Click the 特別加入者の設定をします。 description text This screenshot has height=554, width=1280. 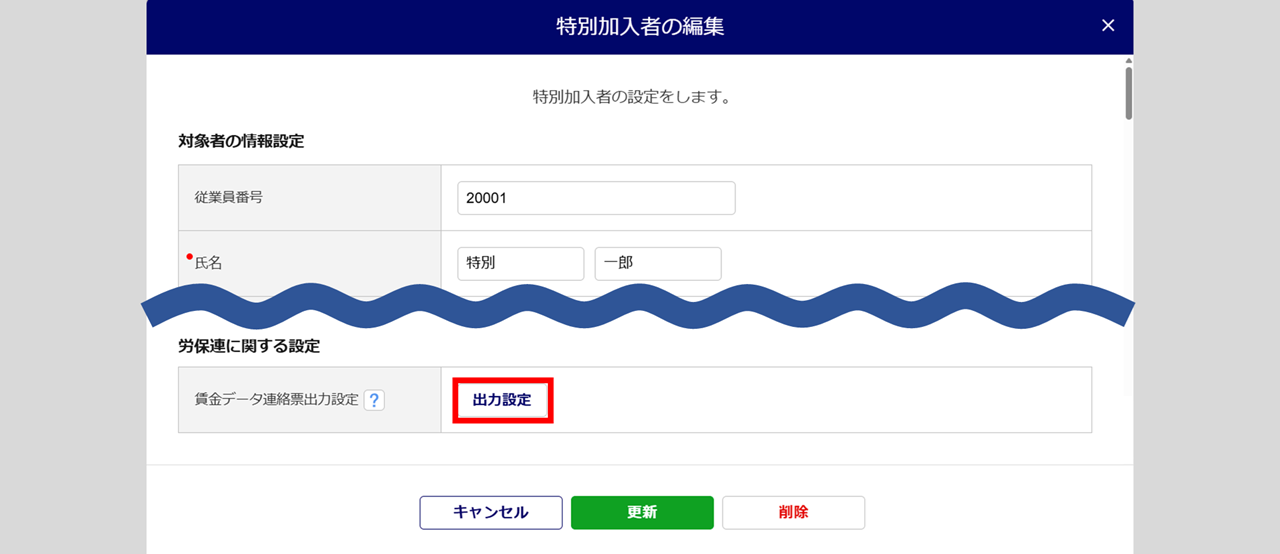[x=640, y=98]
